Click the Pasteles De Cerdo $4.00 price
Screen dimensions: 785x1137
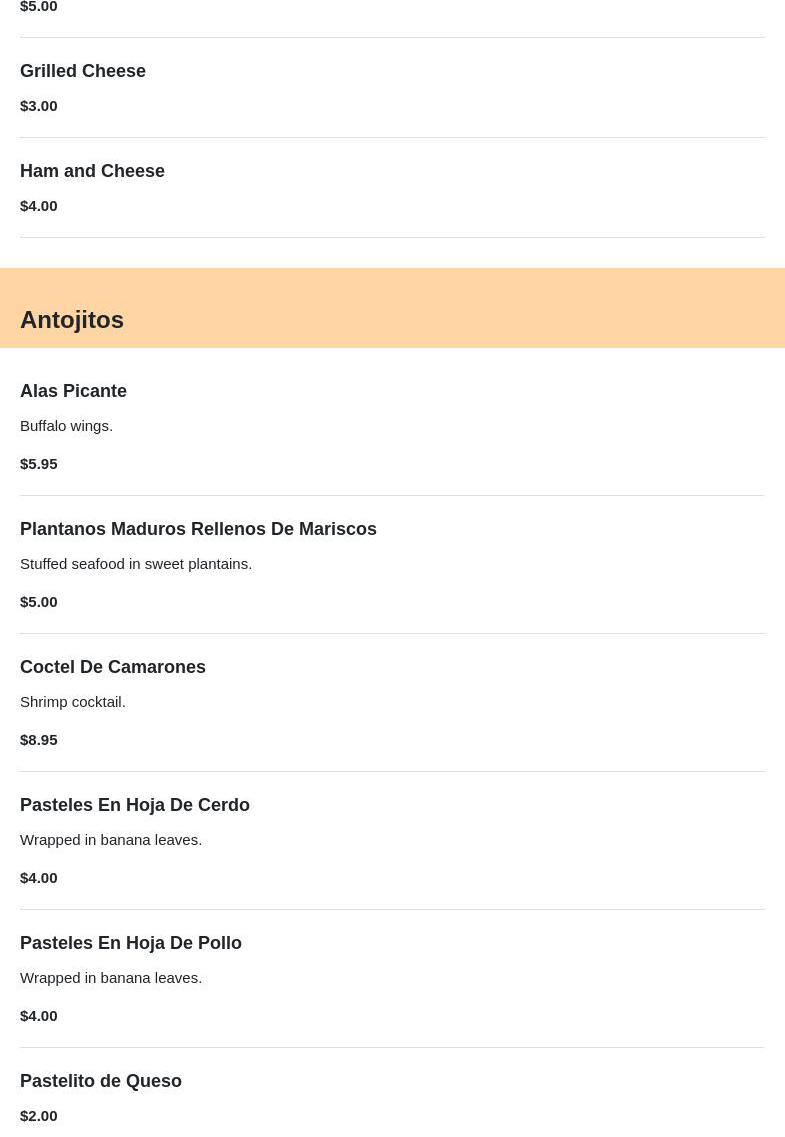[39, 877]
